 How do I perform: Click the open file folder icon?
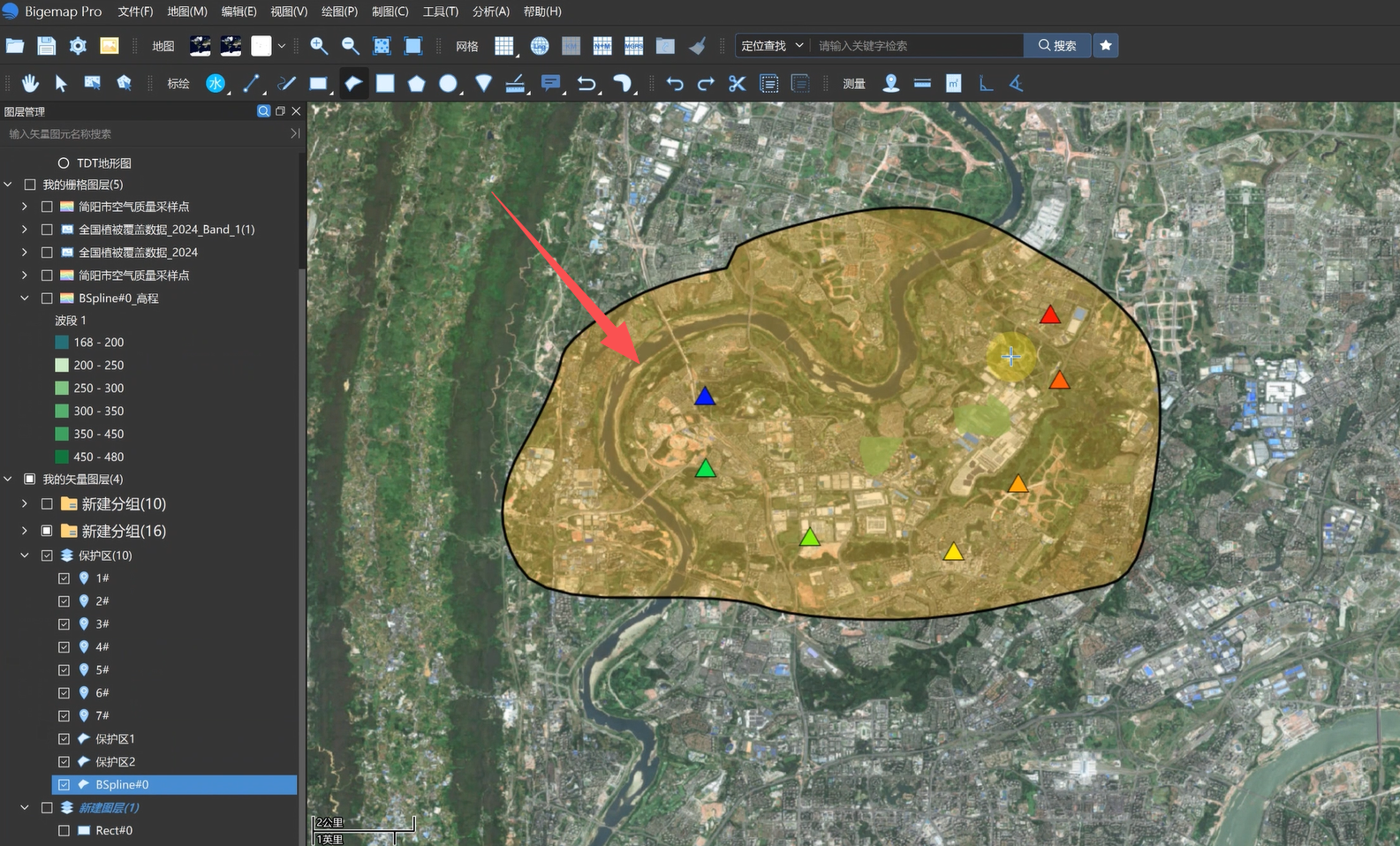tap(15, 46)
